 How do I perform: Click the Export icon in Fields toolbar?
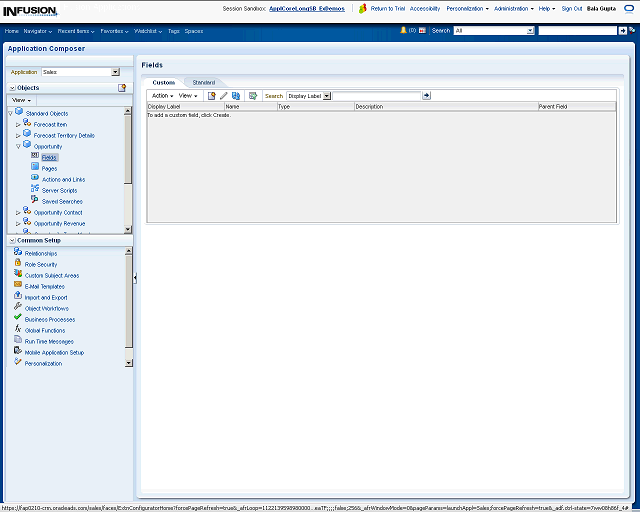pyautogui.click(x=253, y=96)
